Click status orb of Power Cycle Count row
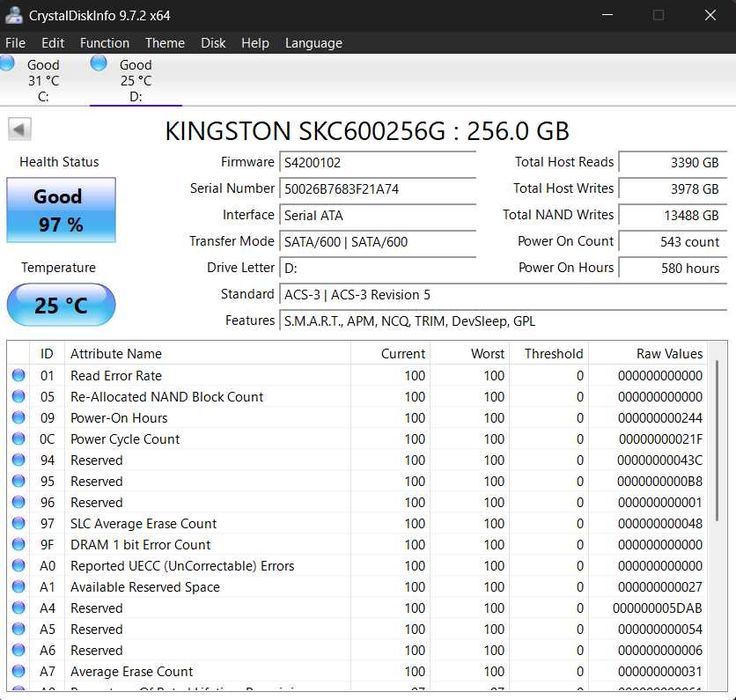 (18, 438)
